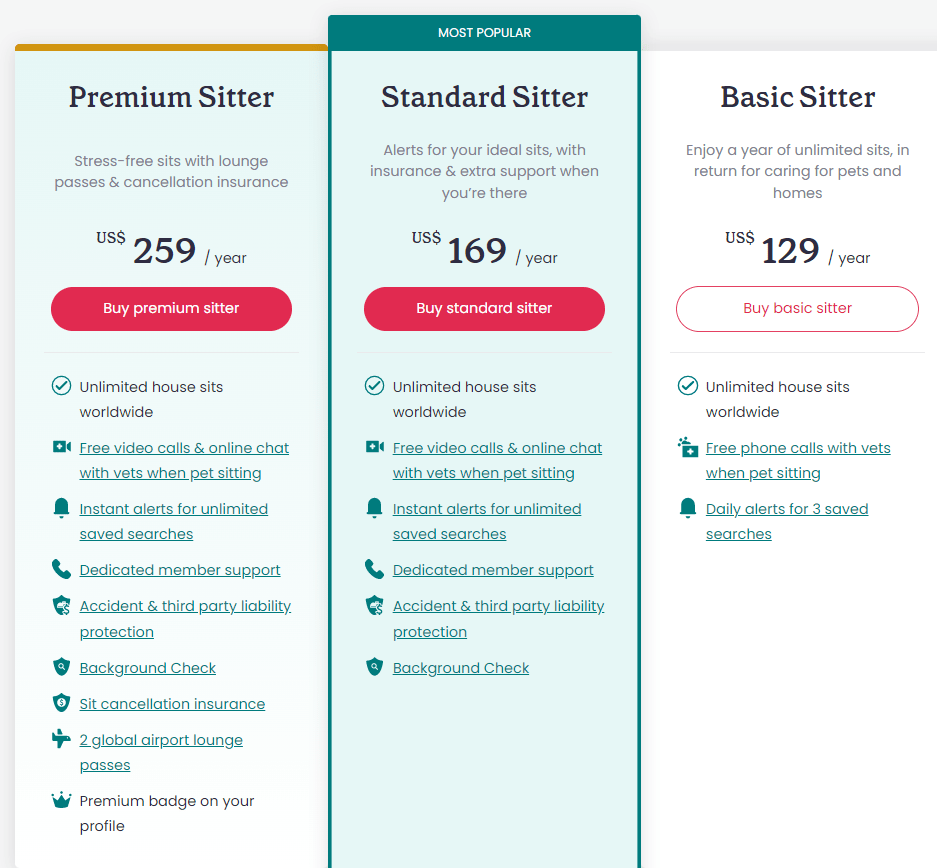Click the bell icon in Basic Sitter
937x868 pixels.
tap(687, 508)
